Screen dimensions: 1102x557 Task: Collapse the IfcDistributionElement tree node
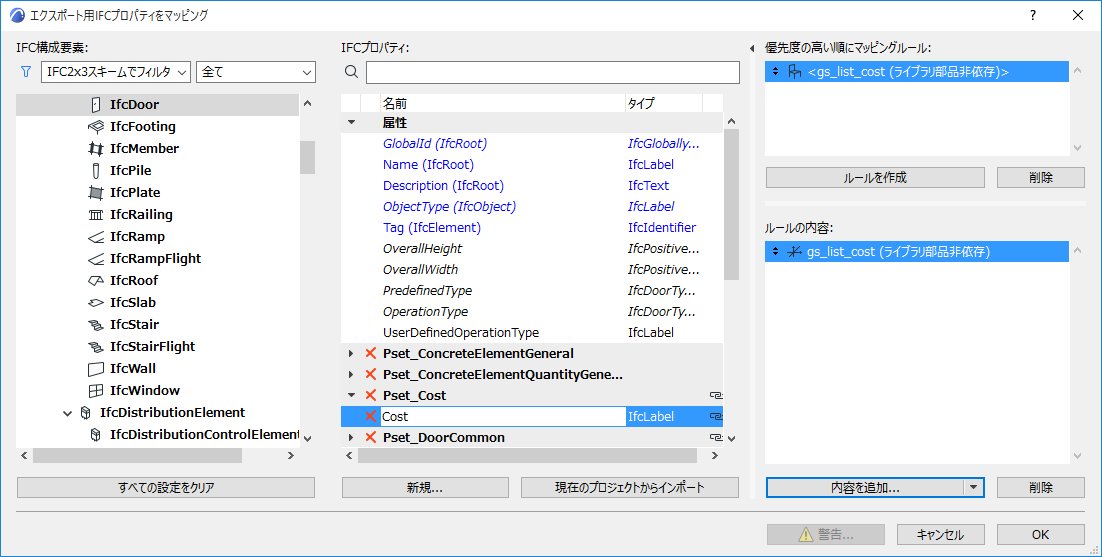coord(67,413)
